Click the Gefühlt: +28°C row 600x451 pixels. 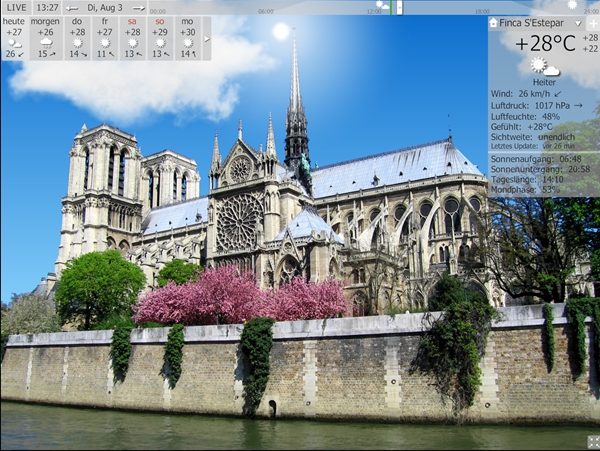(522, 127)
